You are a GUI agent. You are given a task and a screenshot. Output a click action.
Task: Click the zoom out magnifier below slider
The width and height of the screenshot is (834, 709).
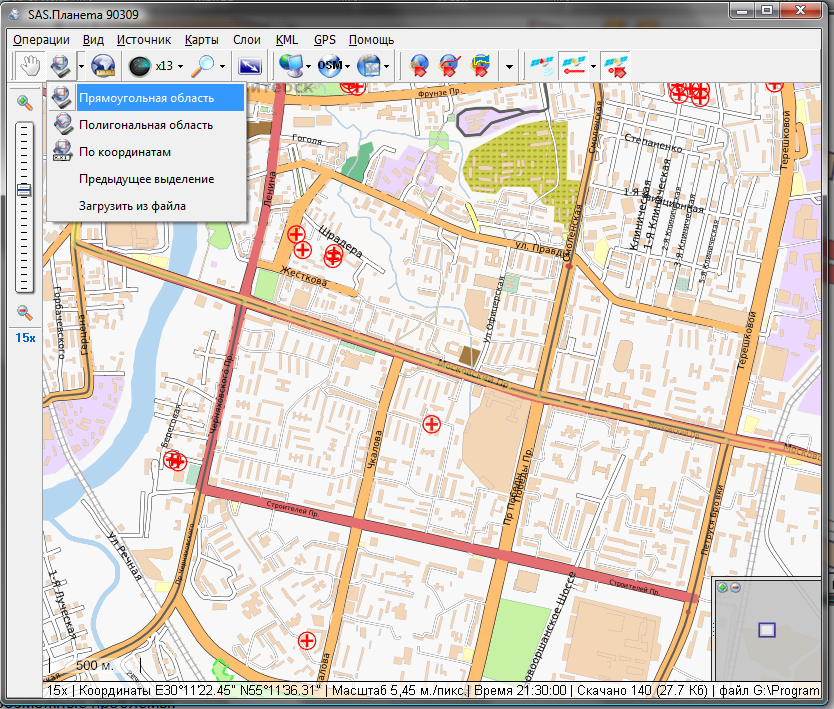[25, 313]
